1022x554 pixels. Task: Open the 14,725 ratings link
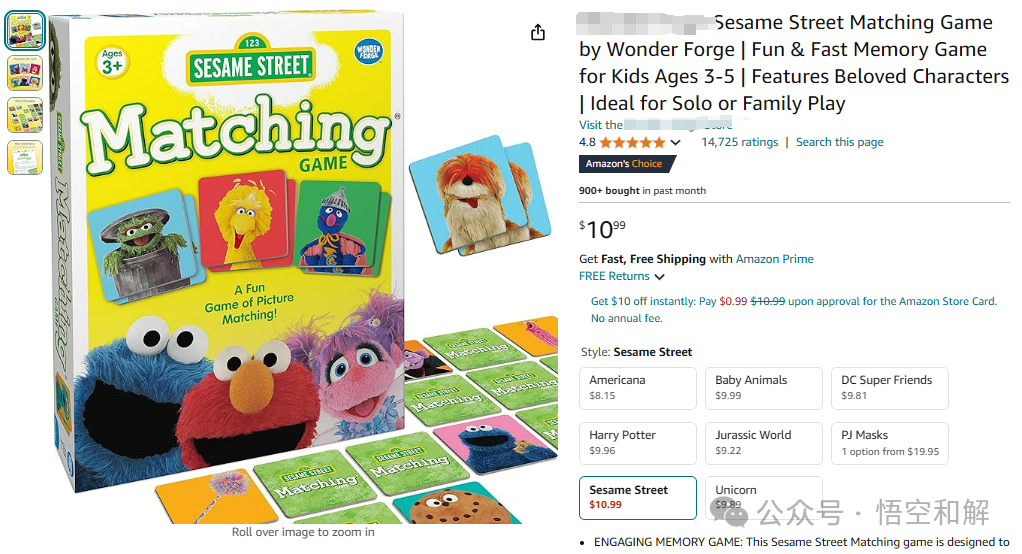click(740, 142)
